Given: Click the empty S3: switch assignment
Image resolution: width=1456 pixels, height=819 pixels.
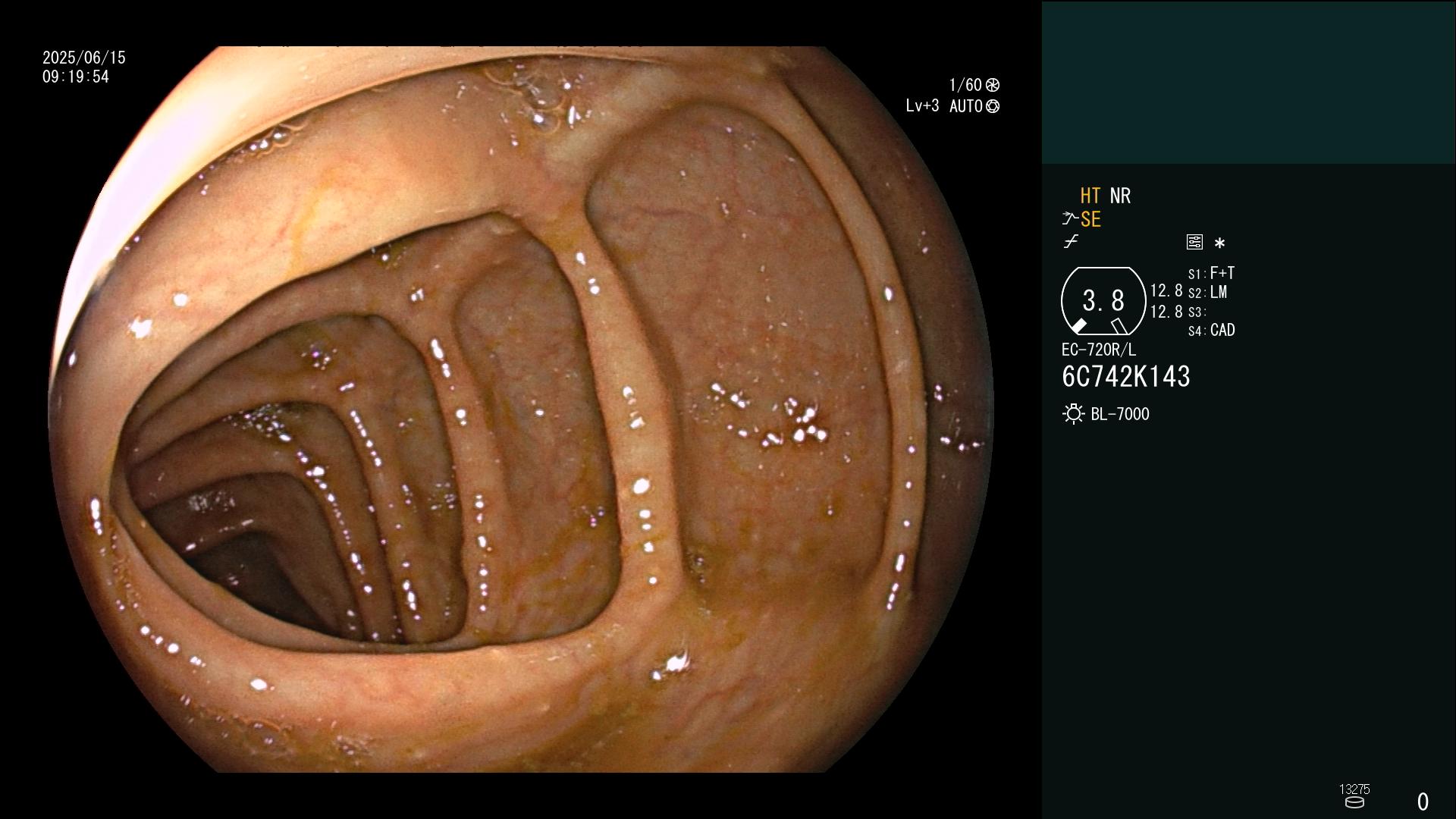Looking at the screenshot, I should tap(1197, 312).
